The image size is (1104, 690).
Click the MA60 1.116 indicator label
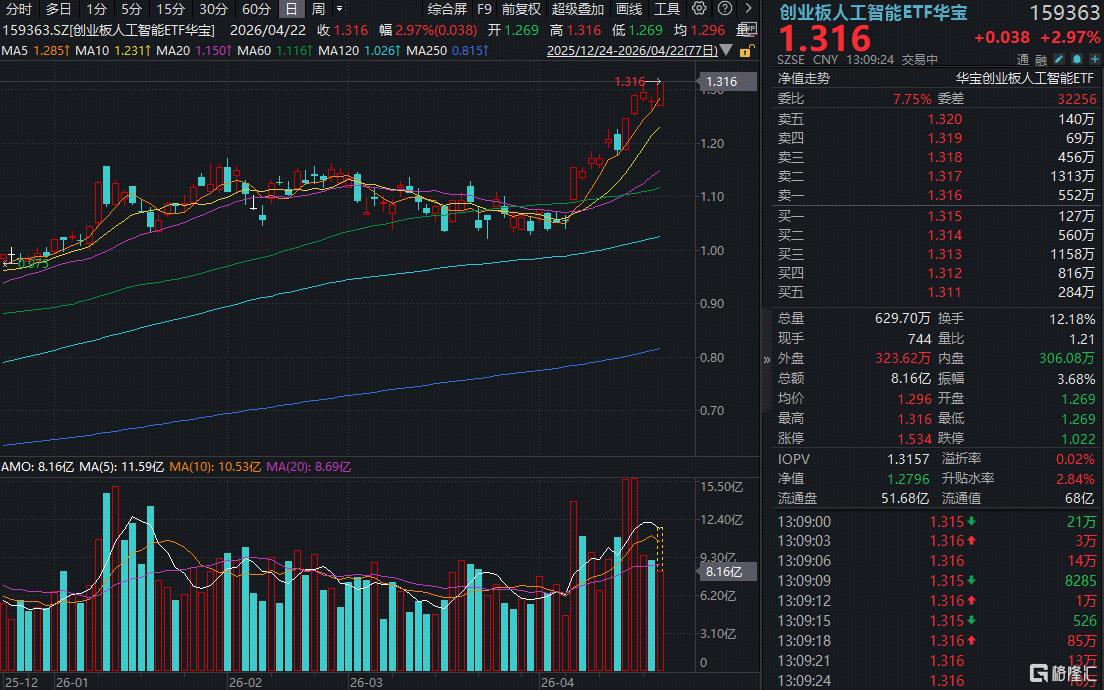[x=274, y=51]
